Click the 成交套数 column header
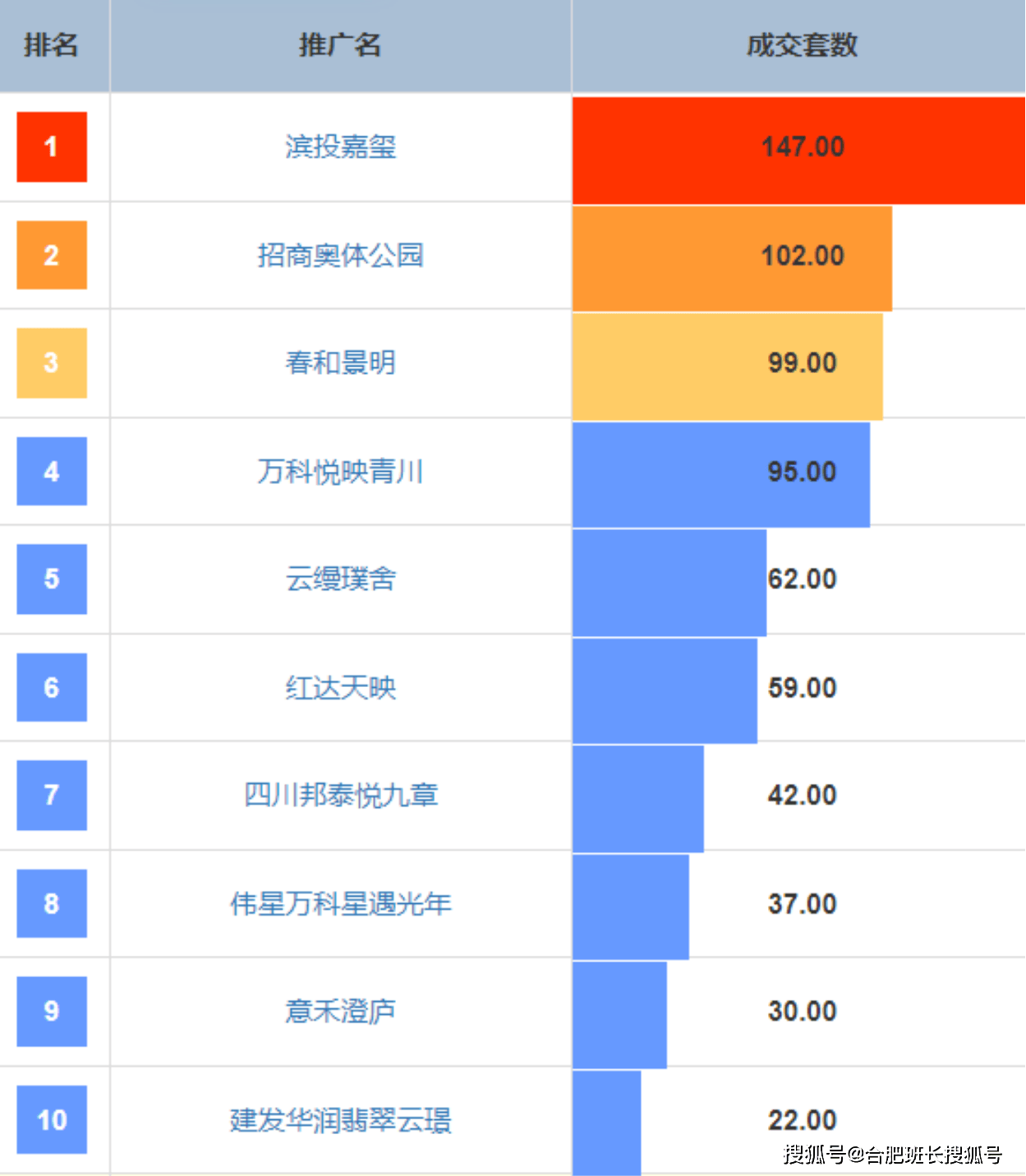 tap(802, 45)
